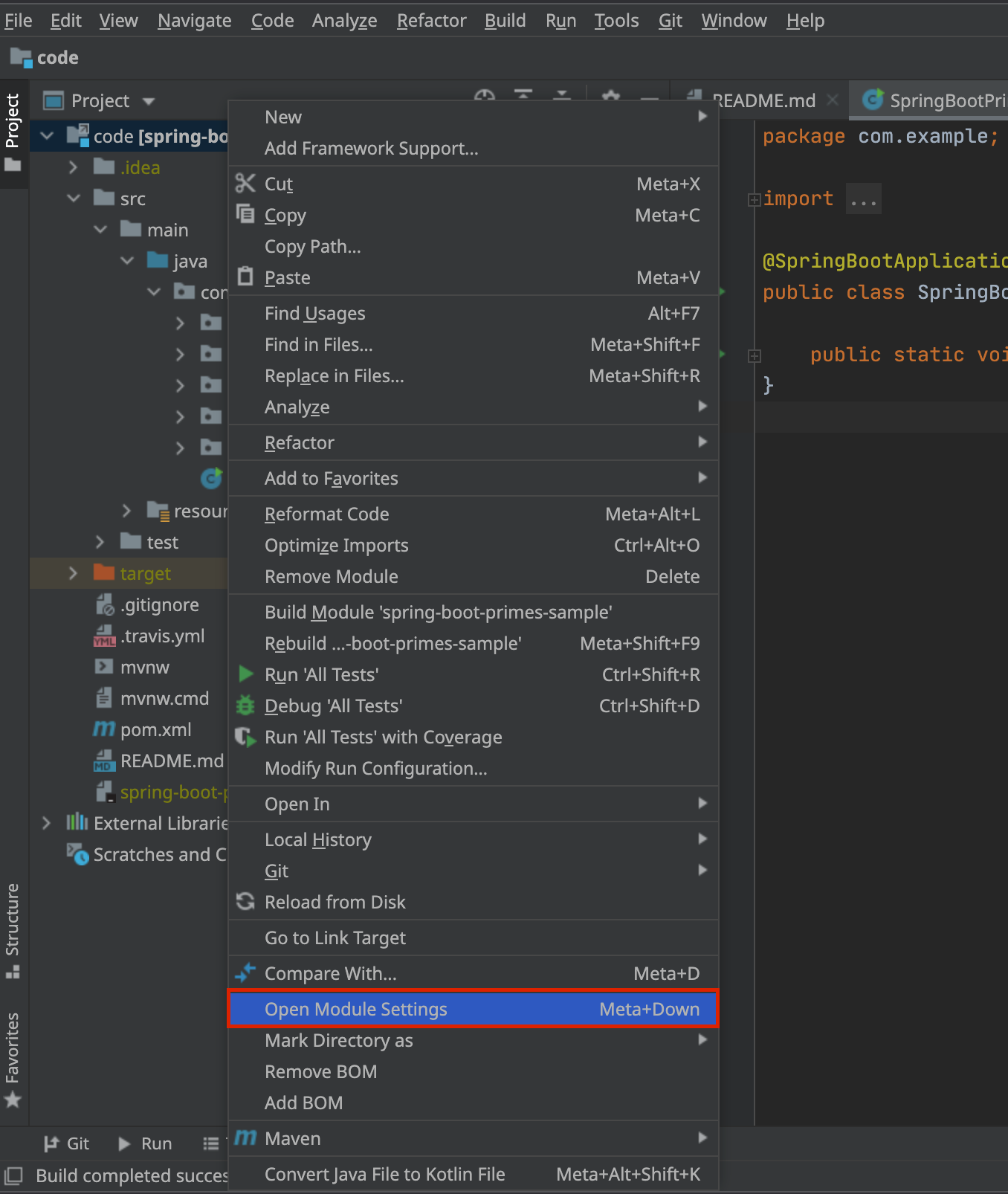
Task: Click Add BOM menu entry
Action: [x=473, y=1103]
